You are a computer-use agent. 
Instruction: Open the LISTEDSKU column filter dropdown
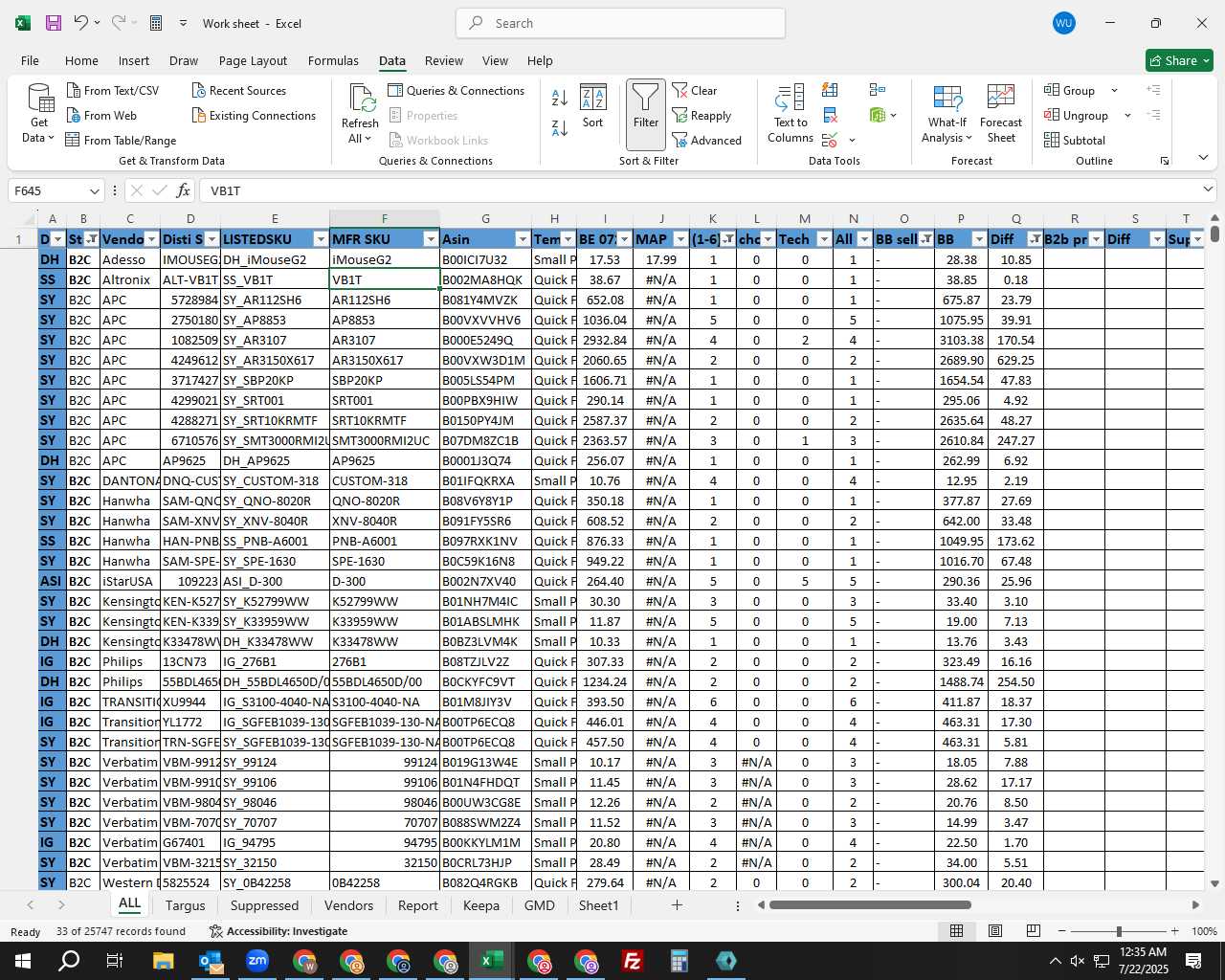tap(321, 239)
